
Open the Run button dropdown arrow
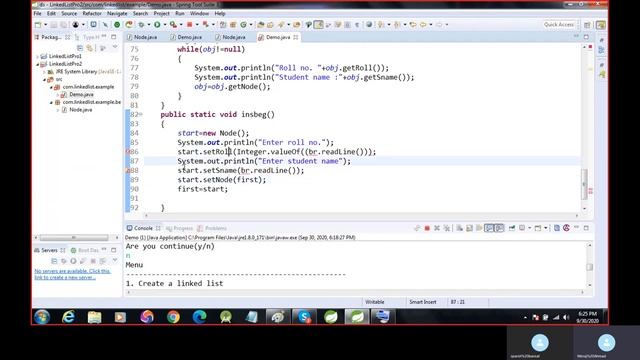[164, 25]
